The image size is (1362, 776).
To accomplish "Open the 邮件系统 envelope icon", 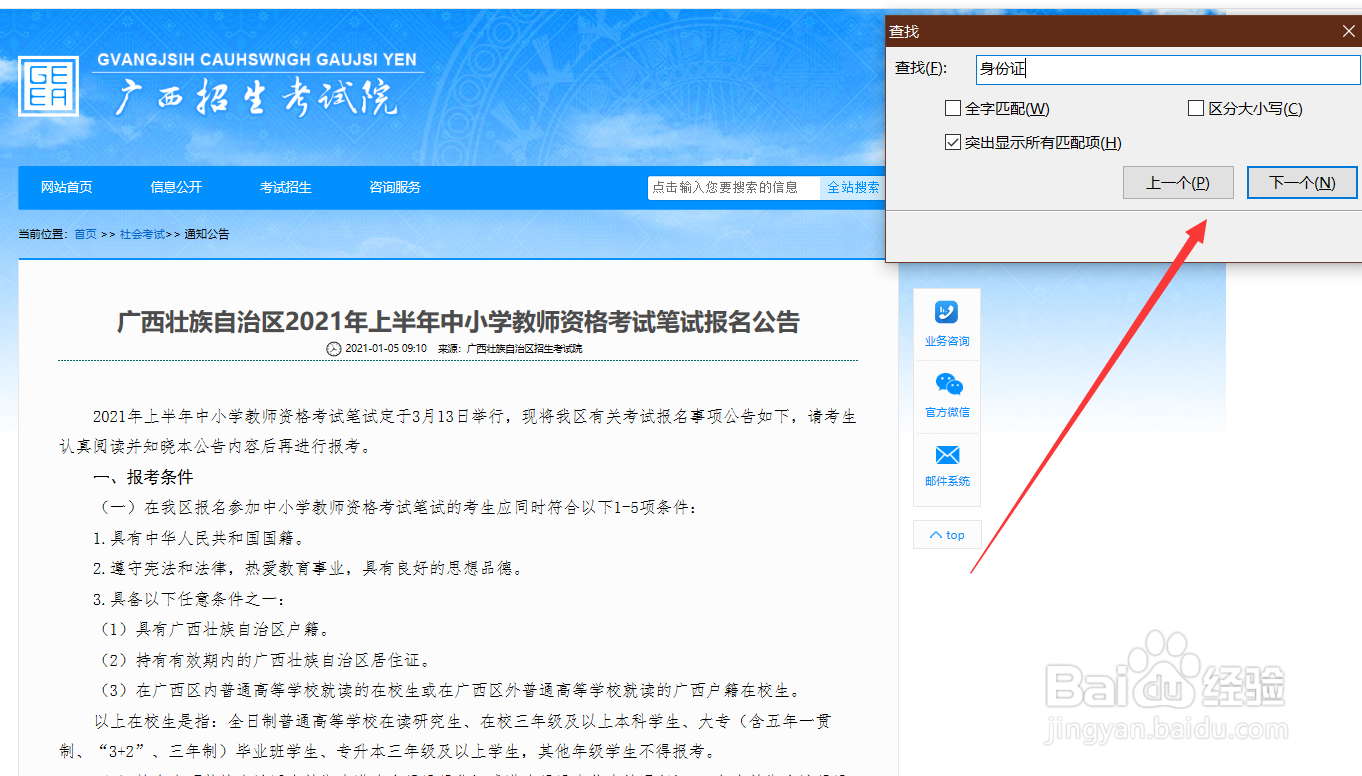I will pyautogui.click(x=947, y=455).
